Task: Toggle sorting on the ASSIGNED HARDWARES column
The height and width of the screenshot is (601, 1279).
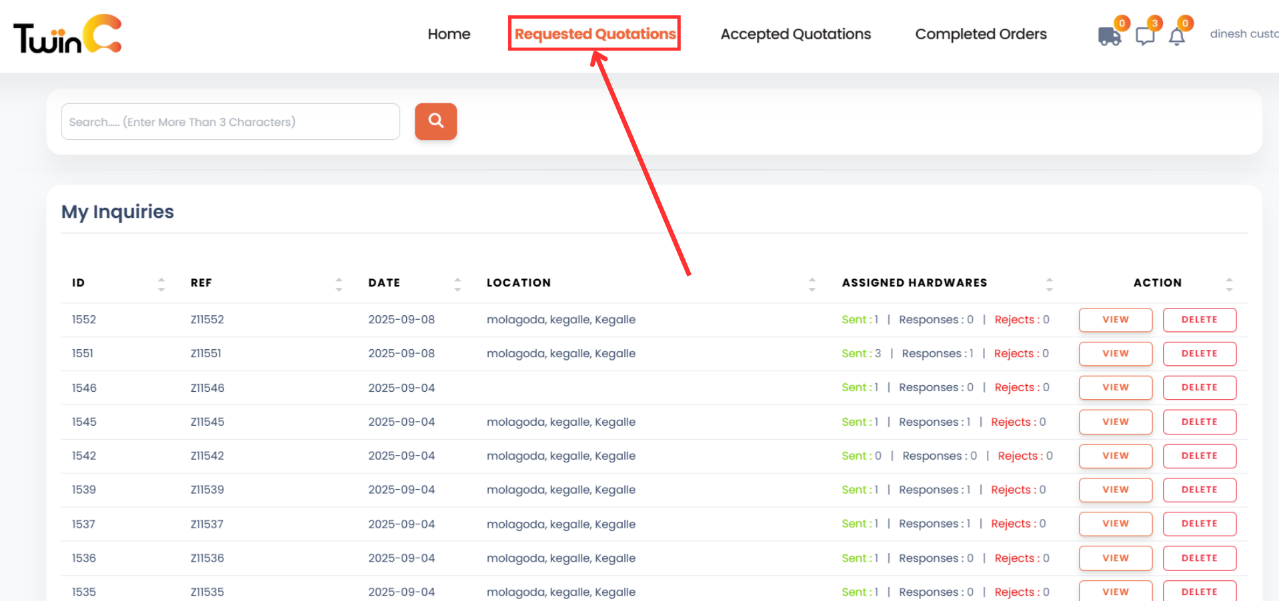Action: click(1048, 283)
